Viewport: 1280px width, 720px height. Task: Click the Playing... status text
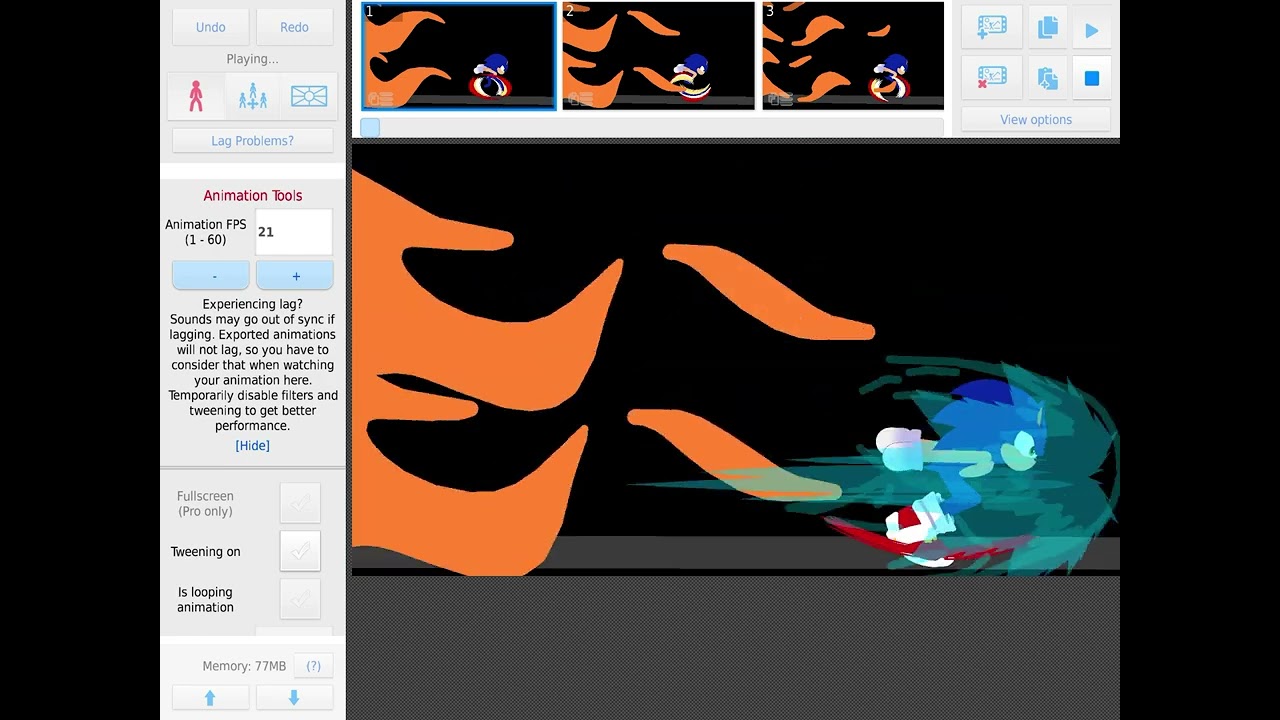(x=252, y=59)
